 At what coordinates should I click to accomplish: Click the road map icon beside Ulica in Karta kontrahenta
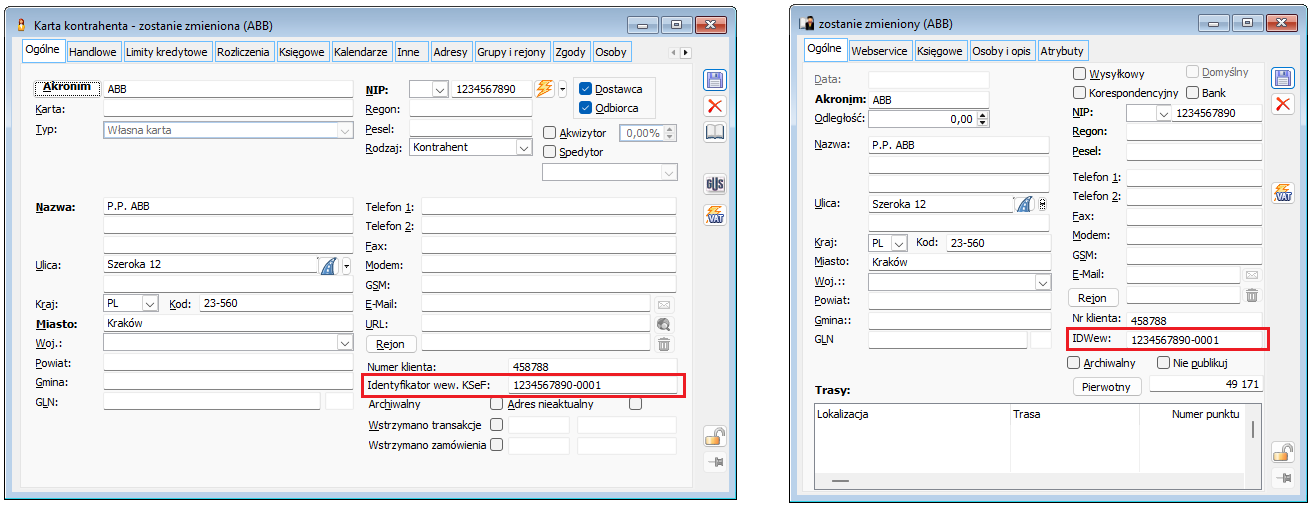click(x=328, y=265)
